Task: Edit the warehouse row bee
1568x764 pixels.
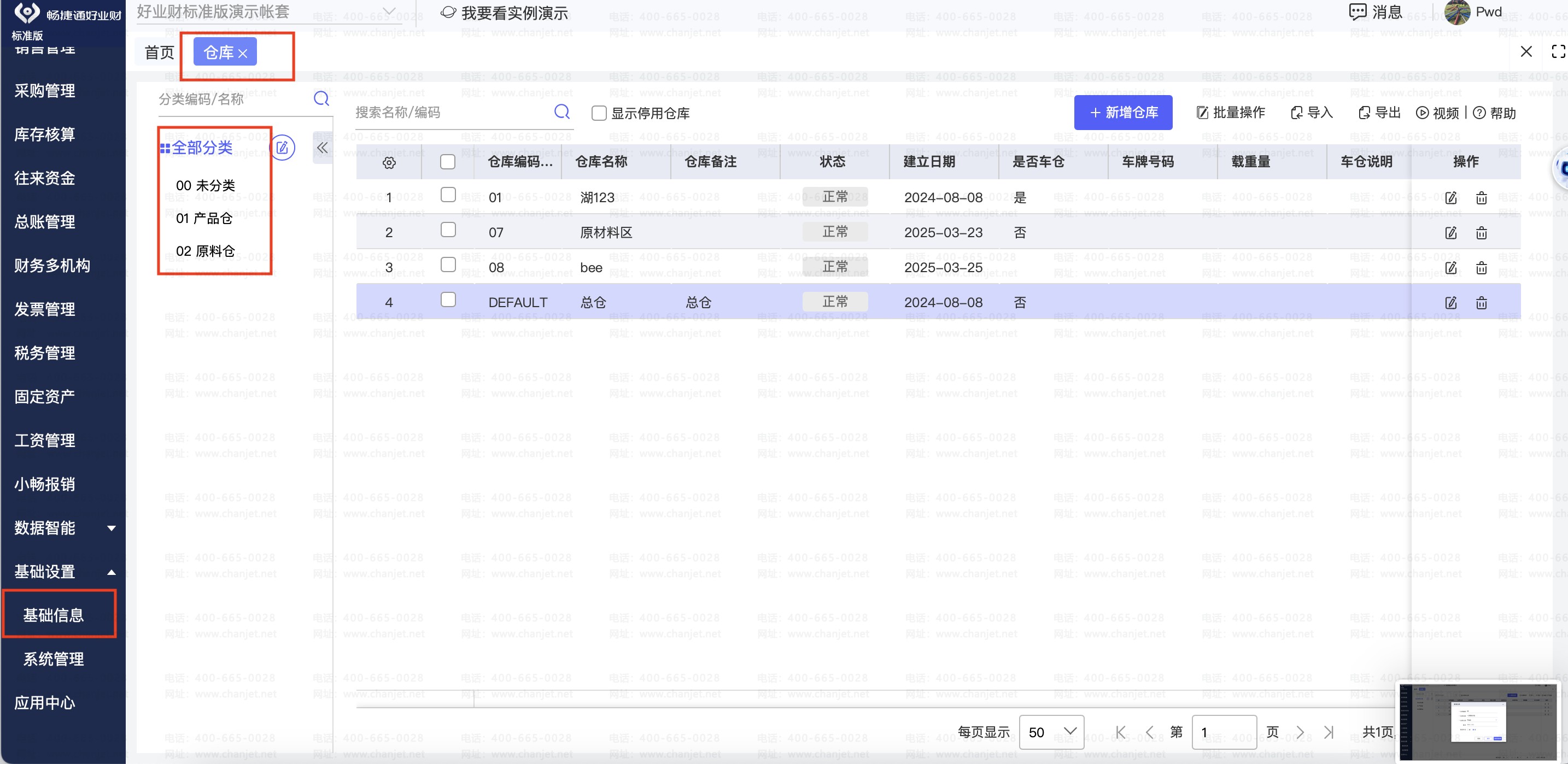Action: coord(1451,268)
